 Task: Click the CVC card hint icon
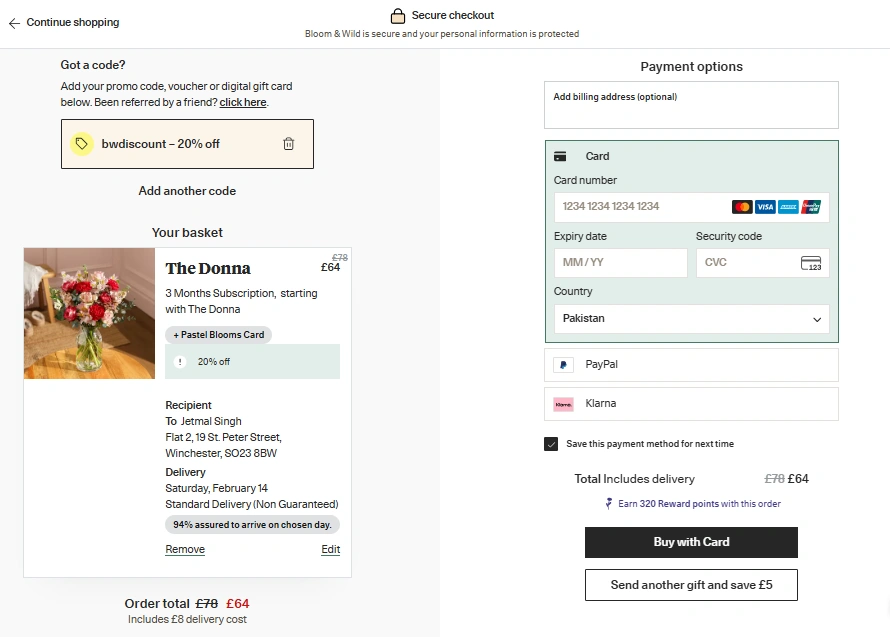click(811, 263)
